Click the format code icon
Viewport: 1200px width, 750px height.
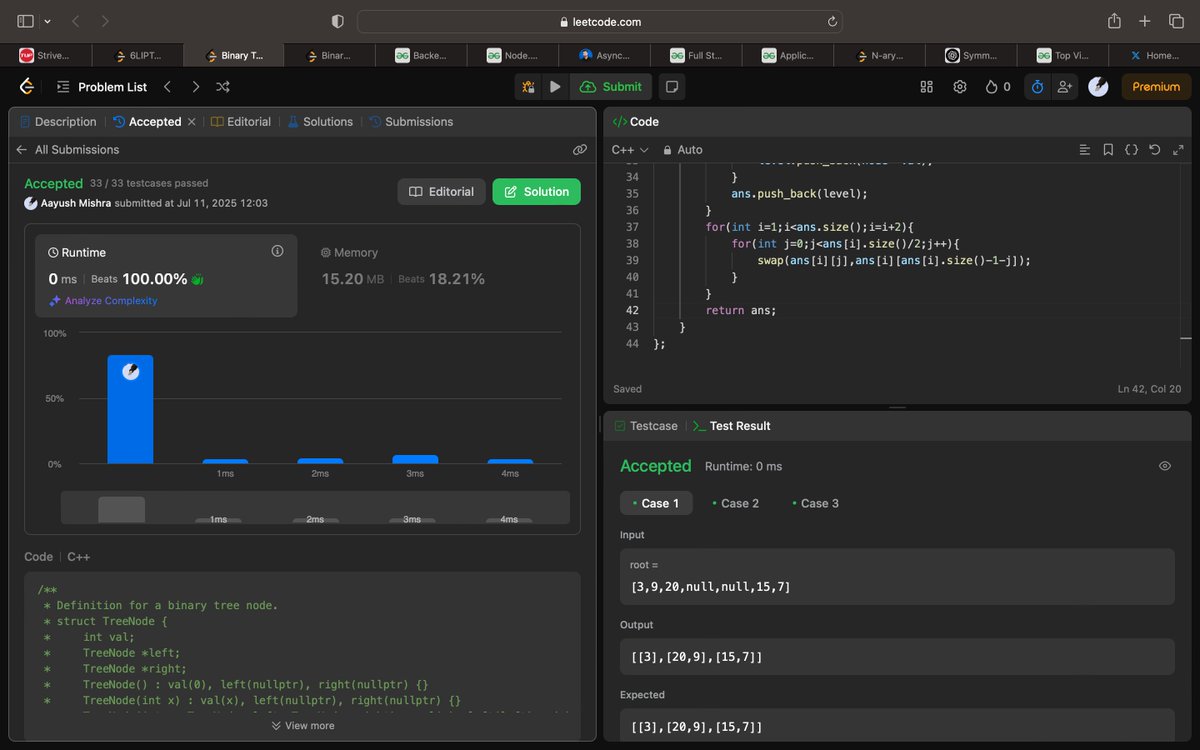click(x=1085, y=150)
